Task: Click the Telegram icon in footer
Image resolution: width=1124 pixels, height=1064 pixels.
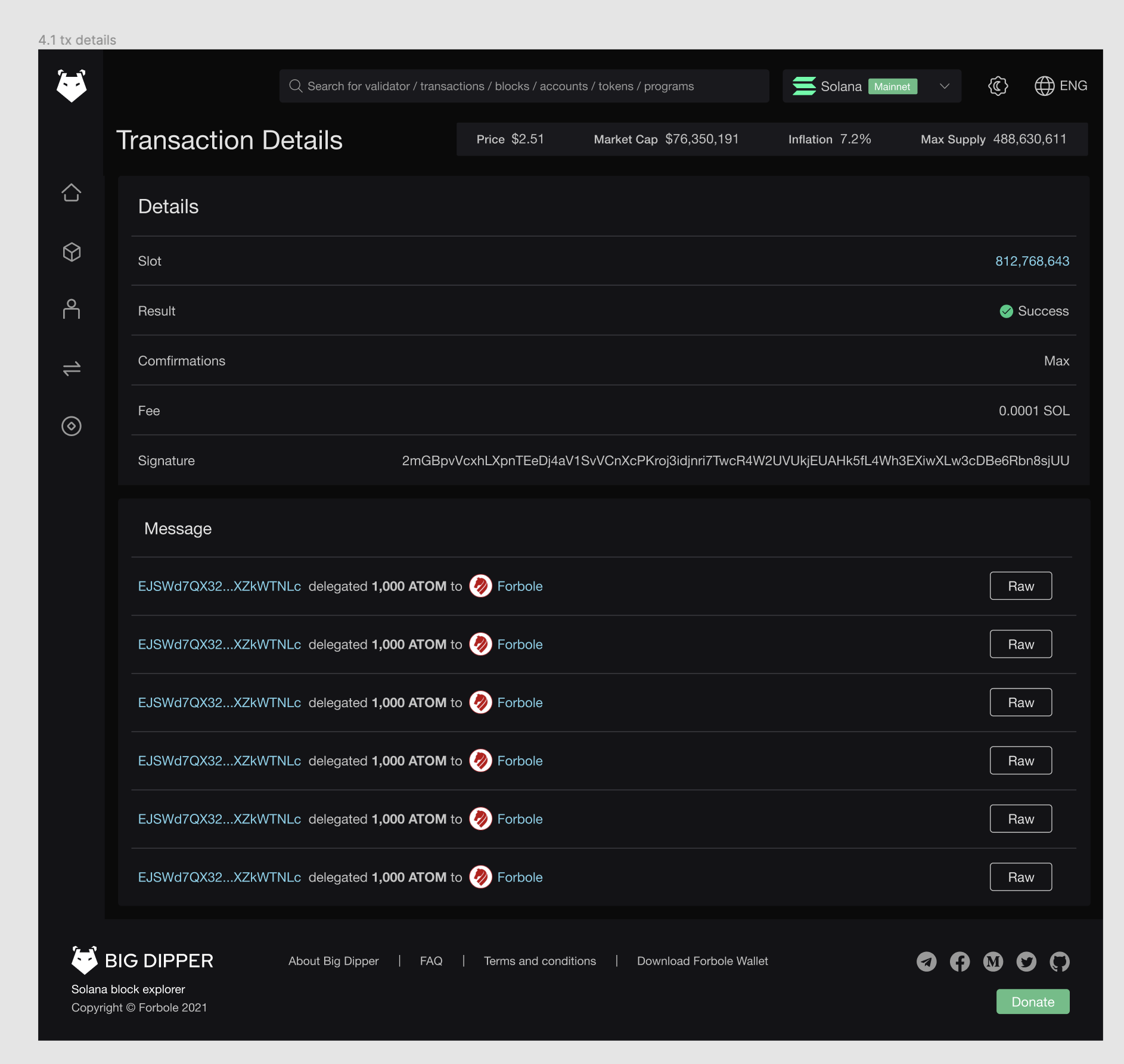Action: click(927, 960)
